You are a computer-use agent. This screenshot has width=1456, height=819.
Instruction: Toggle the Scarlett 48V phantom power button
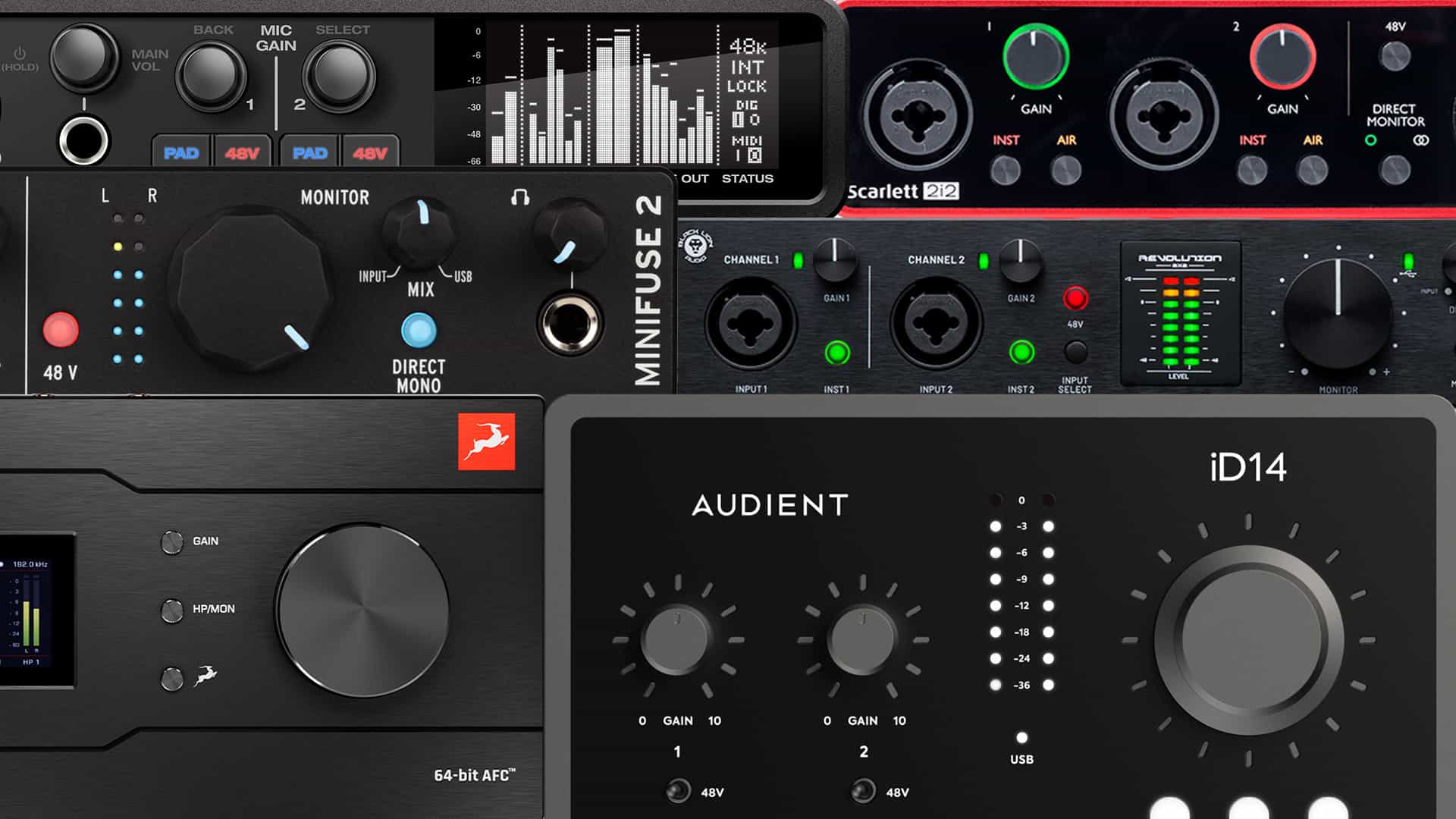pyautogui.click(x=1395, y=56)
